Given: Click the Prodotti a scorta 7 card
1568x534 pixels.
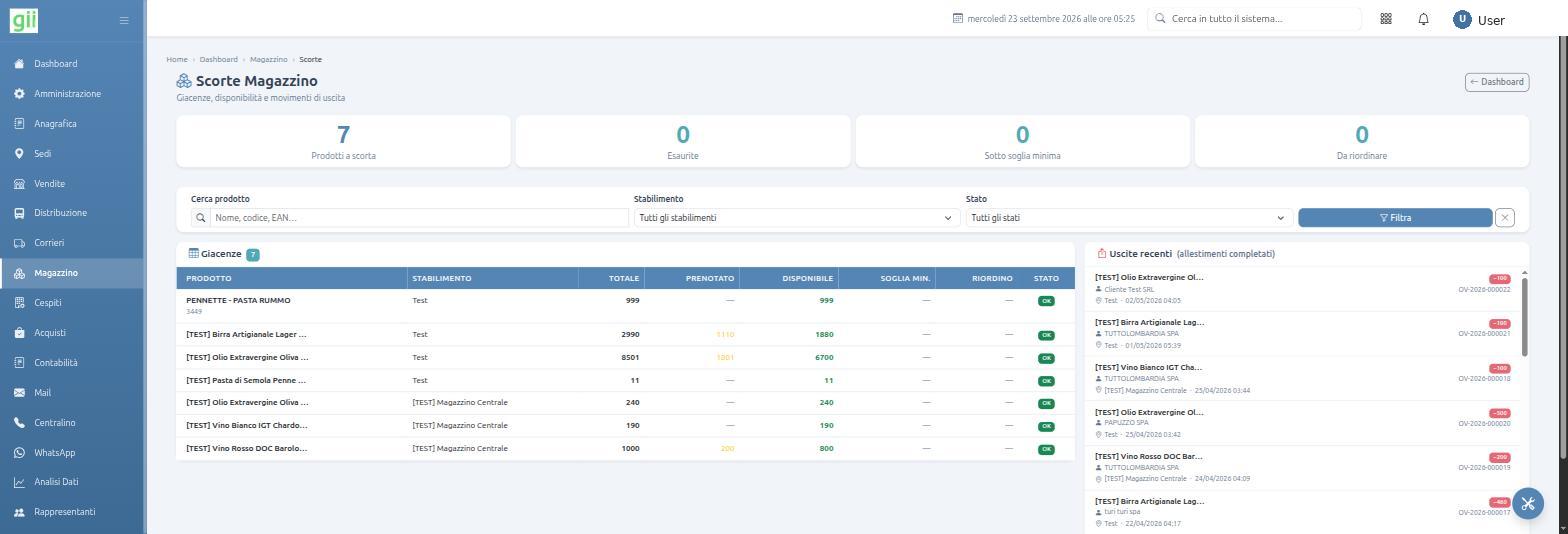Looking at the screenshot, I should [343, 141].
